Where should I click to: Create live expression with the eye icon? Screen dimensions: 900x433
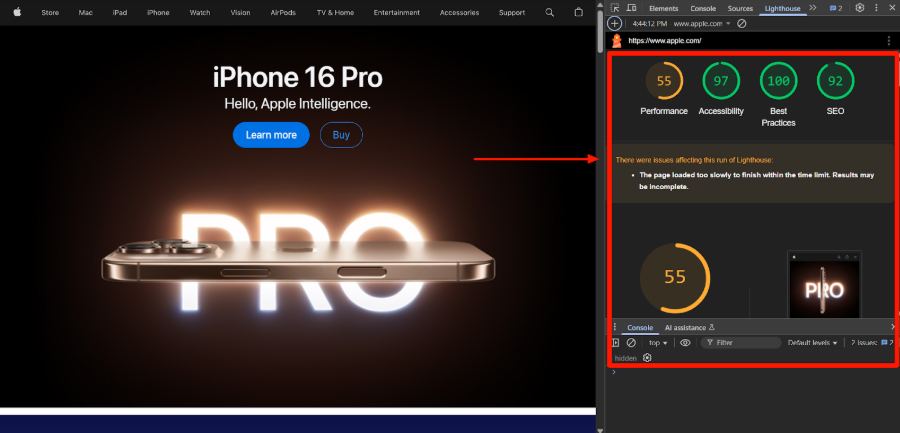pos(685,343)
